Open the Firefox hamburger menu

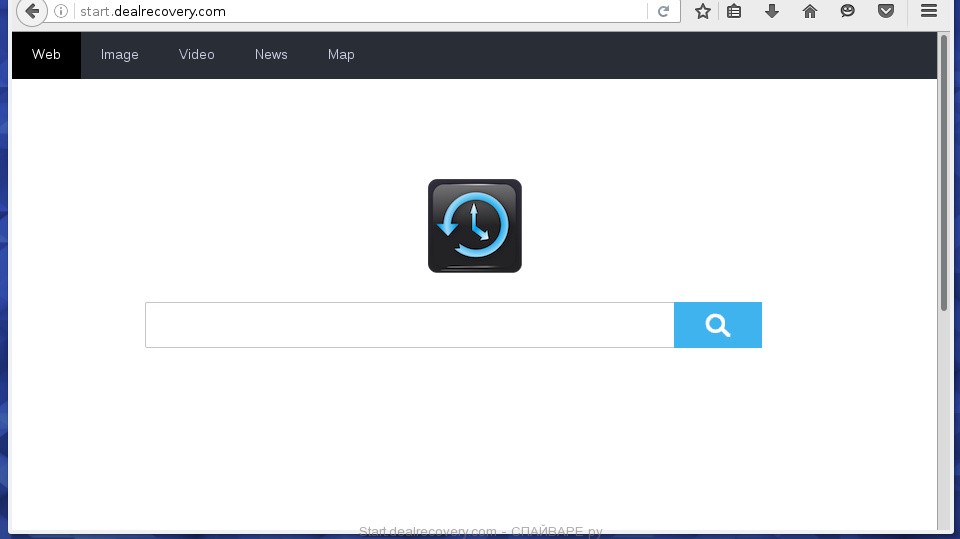pyautogui.click(x=928, y=12)
